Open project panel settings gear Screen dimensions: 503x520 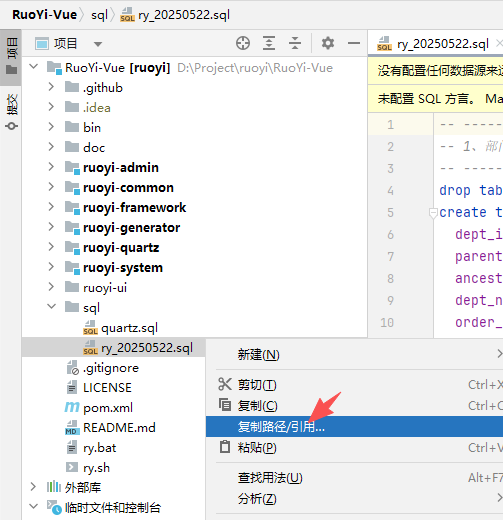pyautogui.click(x=328, y=43)
